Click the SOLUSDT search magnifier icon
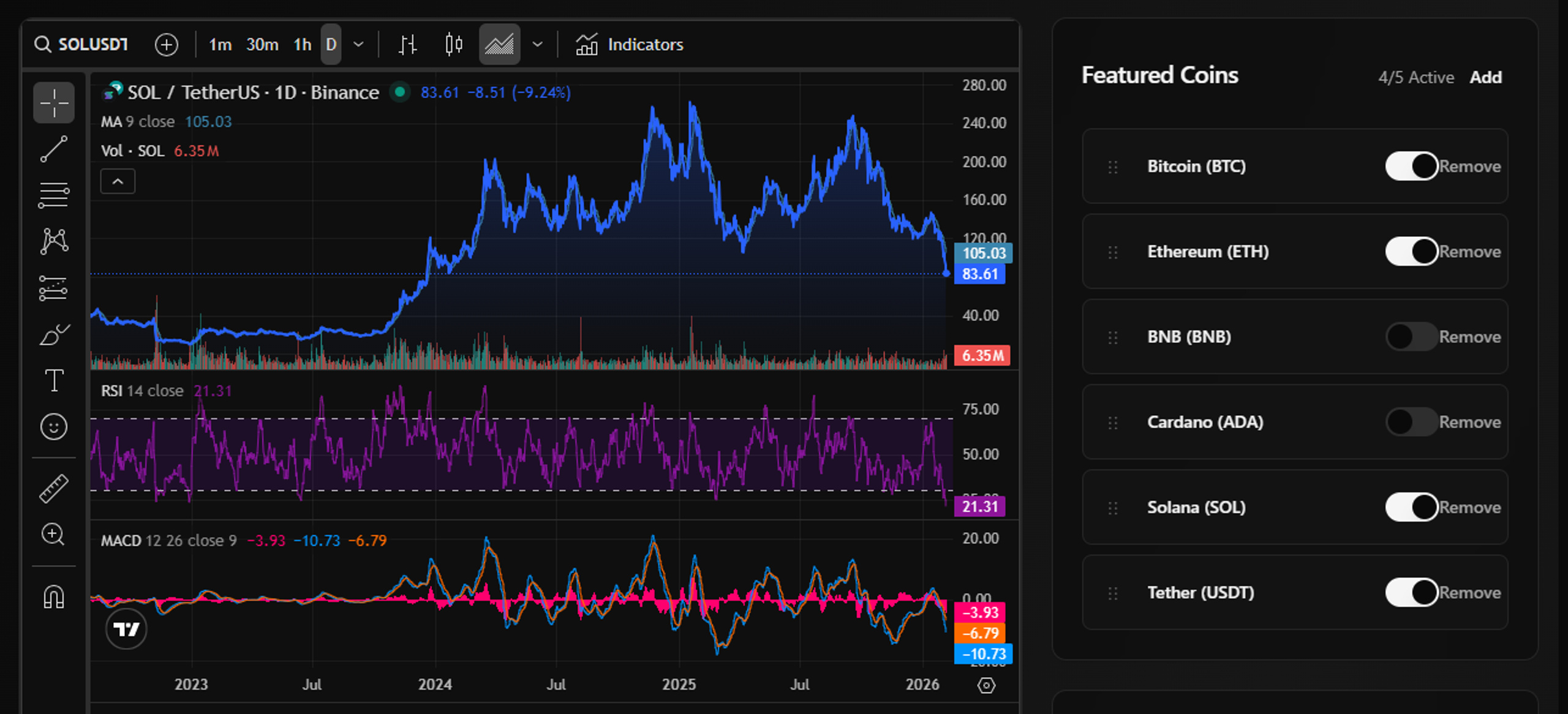Image resolution: width=1568 pixels, height=714 pixels. pyautogui.click(x=42, y=45)
